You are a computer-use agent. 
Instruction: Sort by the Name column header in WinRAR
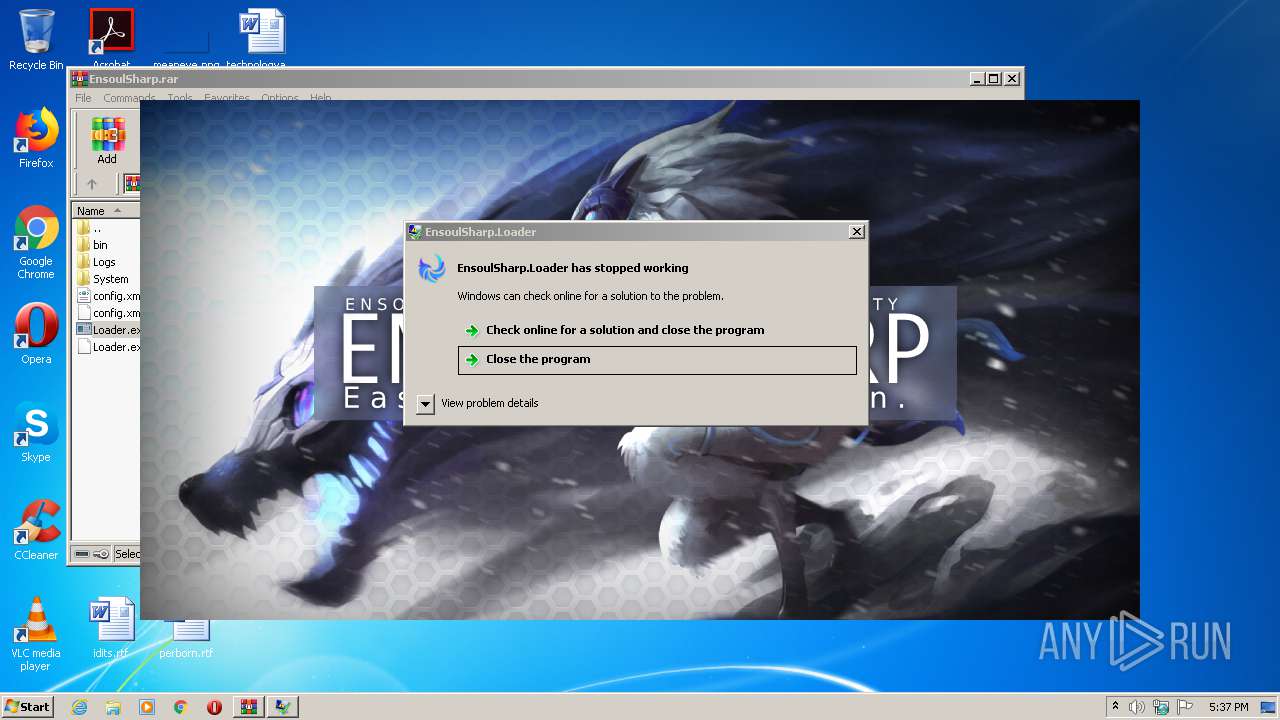(105, 211)
